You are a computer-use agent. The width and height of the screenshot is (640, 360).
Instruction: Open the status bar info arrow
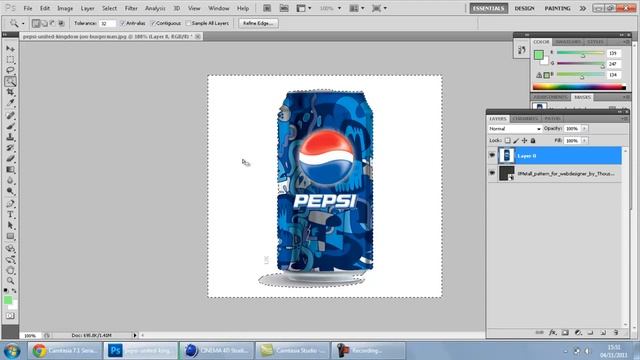tap(135, 335)
